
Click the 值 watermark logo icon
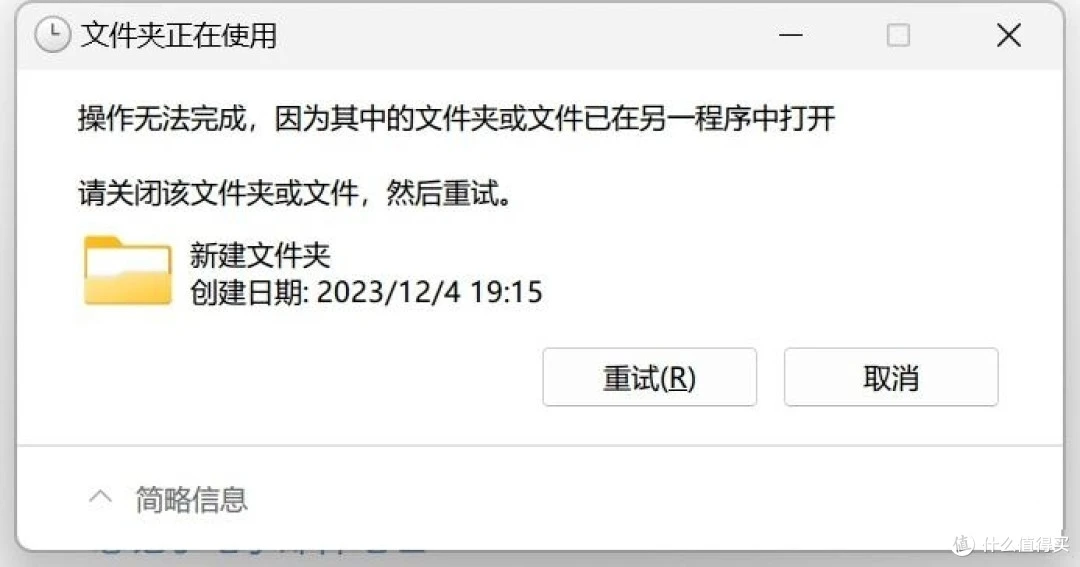964,544
